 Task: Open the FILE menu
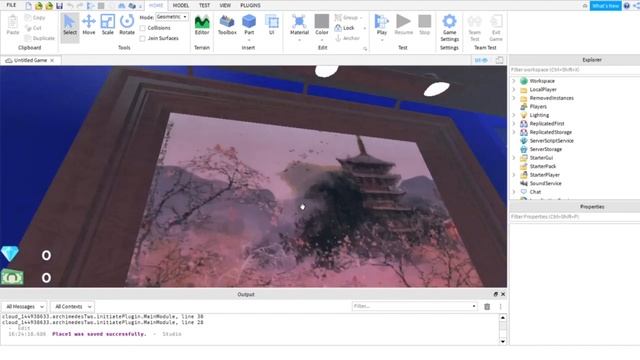[x=11, y=5]
